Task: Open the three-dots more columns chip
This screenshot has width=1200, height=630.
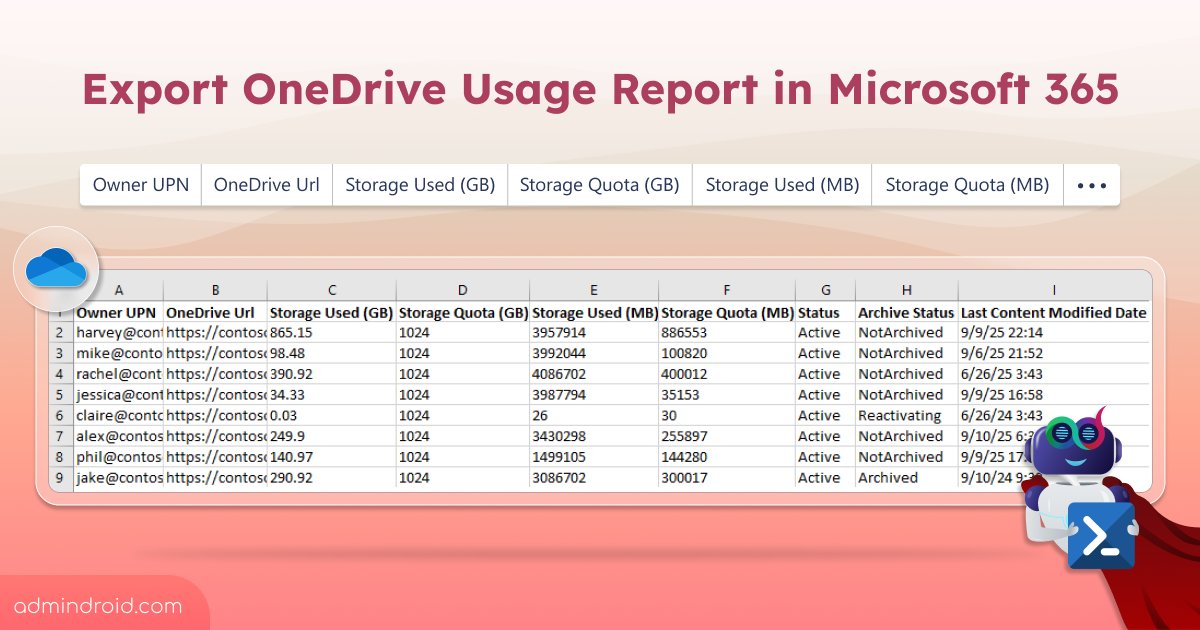Action: (1092, 185)
